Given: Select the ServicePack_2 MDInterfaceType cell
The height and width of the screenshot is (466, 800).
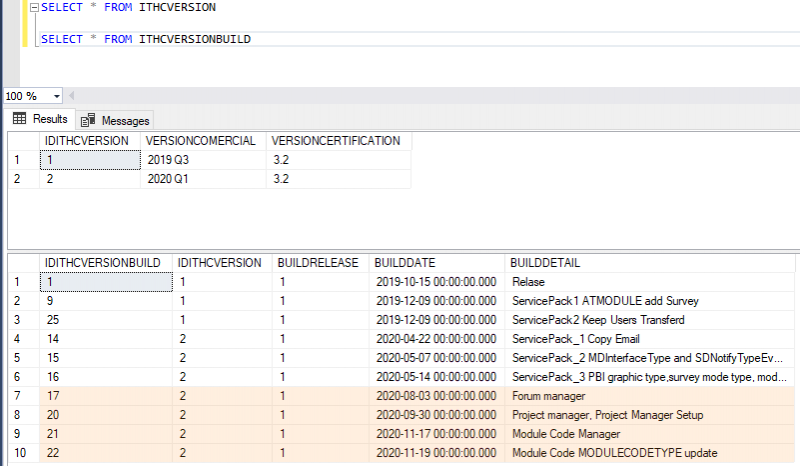Looking at the screenshot, I should [x=650, y=358].
